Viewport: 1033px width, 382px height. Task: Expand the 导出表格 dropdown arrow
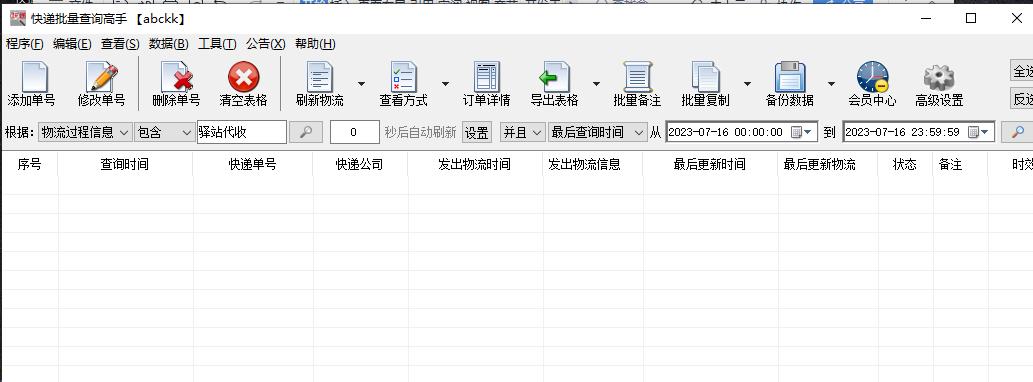point(596,84)
